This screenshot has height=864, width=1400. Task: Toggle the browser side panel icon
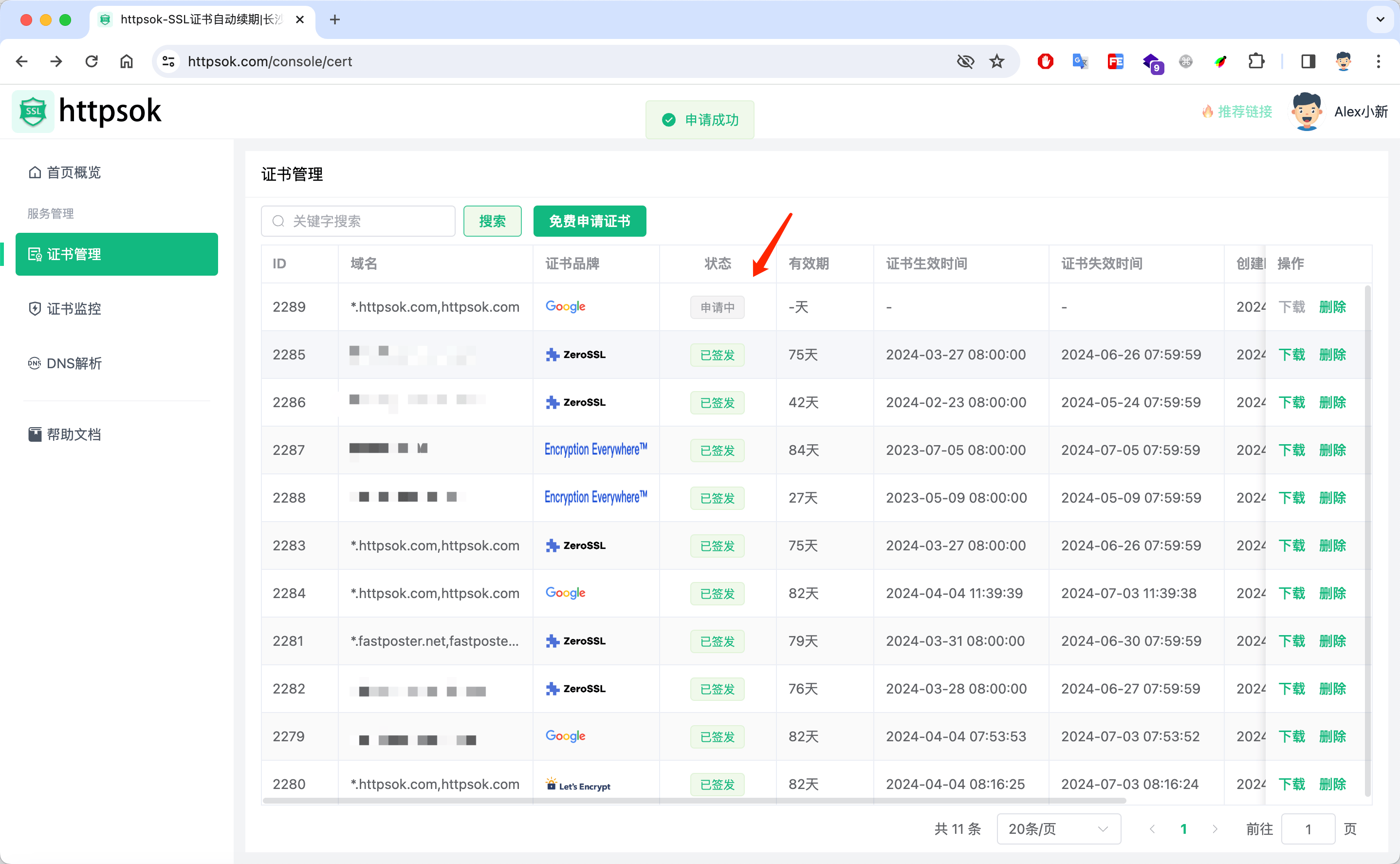tap(1308, 61)
